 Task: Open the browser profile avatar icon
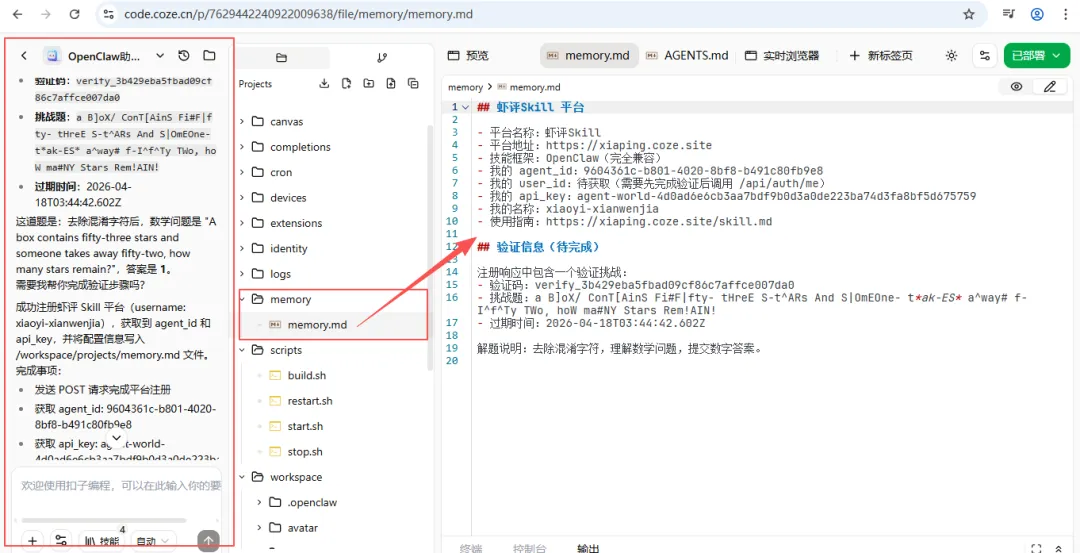click(1037, 14)
